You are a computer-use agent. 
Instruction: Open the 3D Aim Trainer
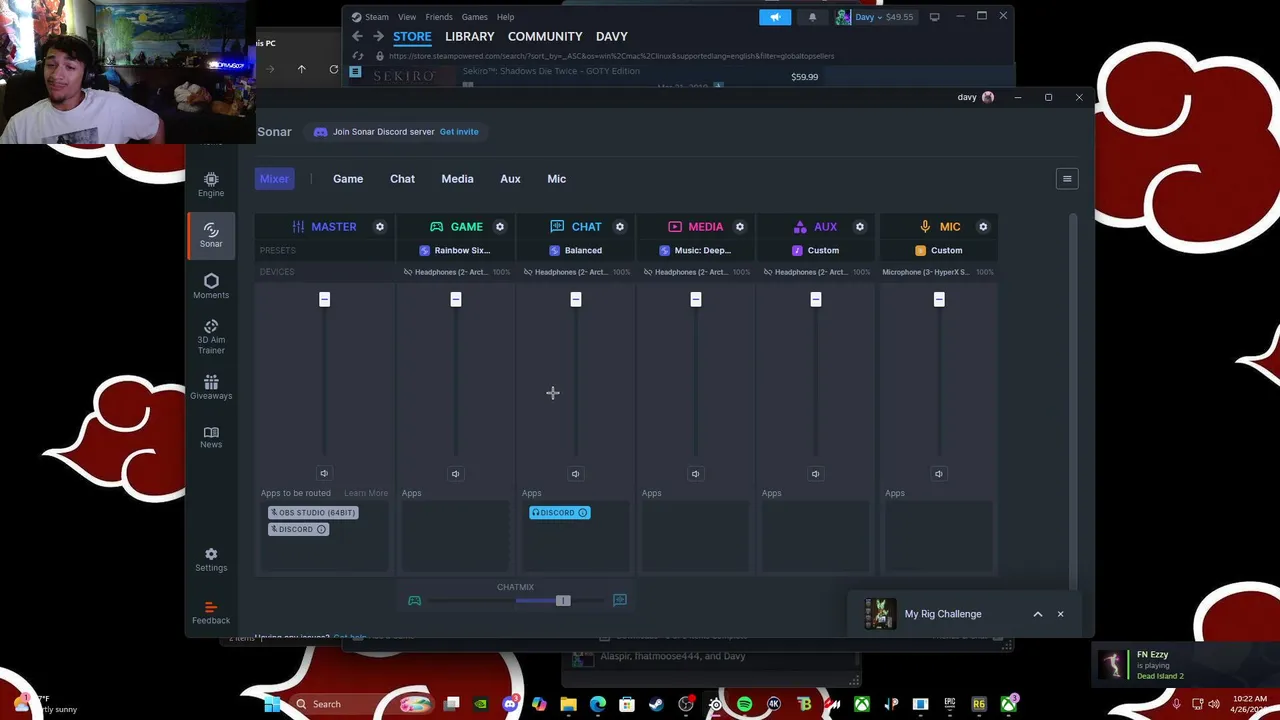pos(211,337)
